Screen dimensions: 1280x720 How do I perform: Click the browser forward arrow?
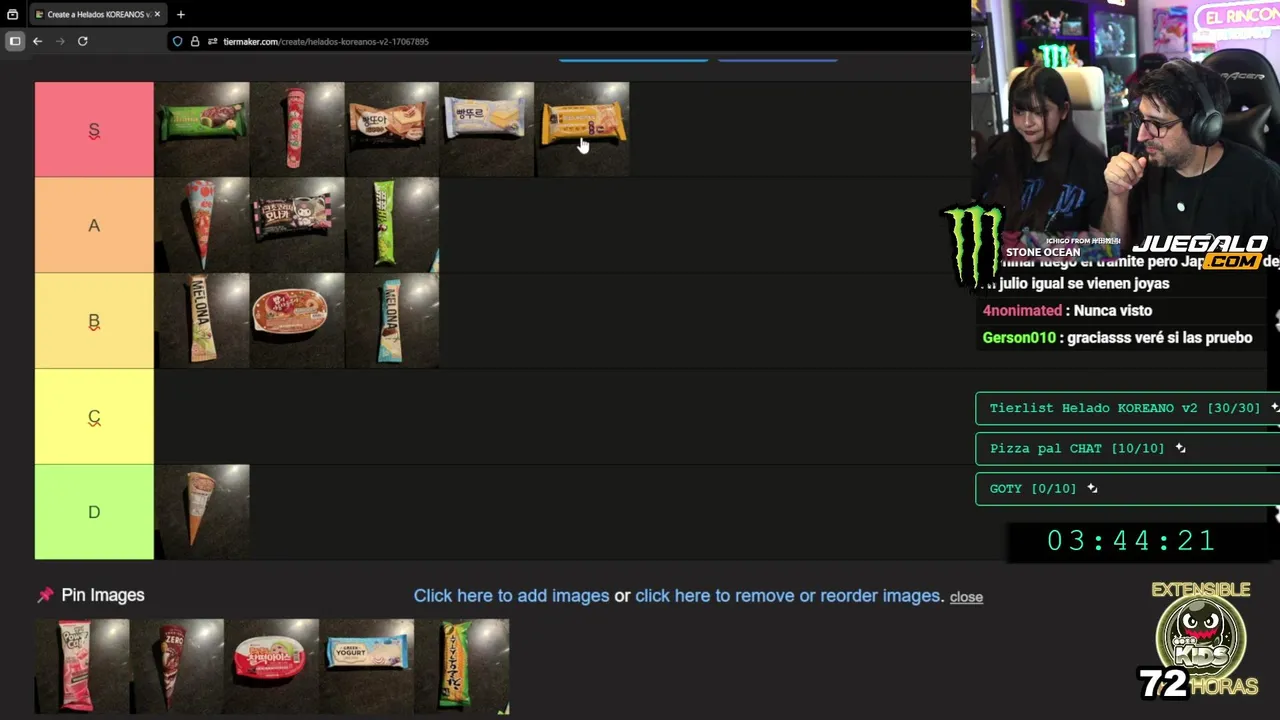tap(60, 41)
